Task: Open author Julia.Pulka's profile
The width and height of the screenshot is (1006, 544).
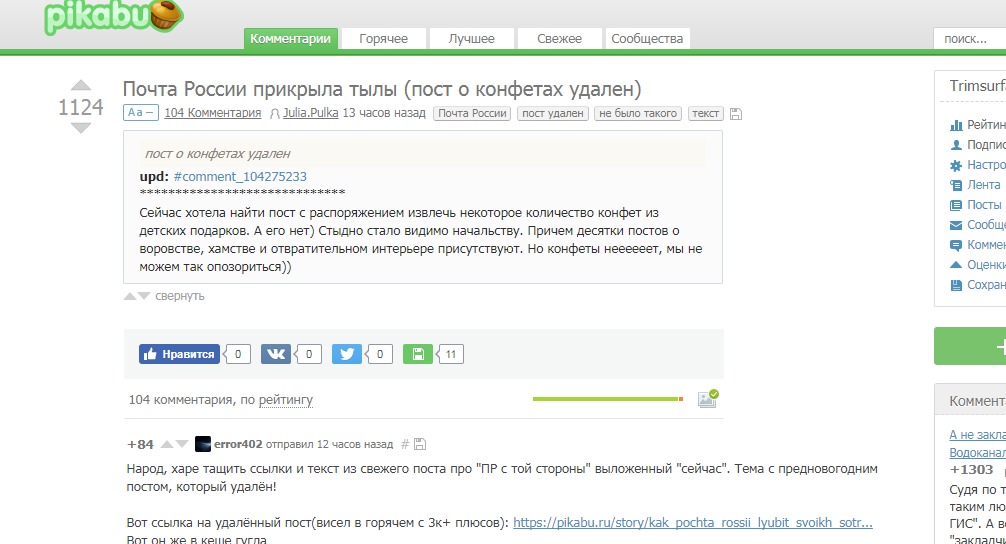Action: (x=310, y=114)
